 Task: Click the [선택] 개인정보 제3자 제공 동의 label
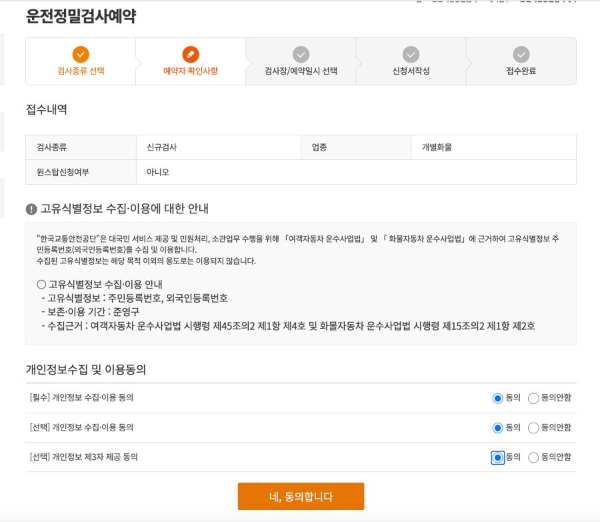(83, 457)
